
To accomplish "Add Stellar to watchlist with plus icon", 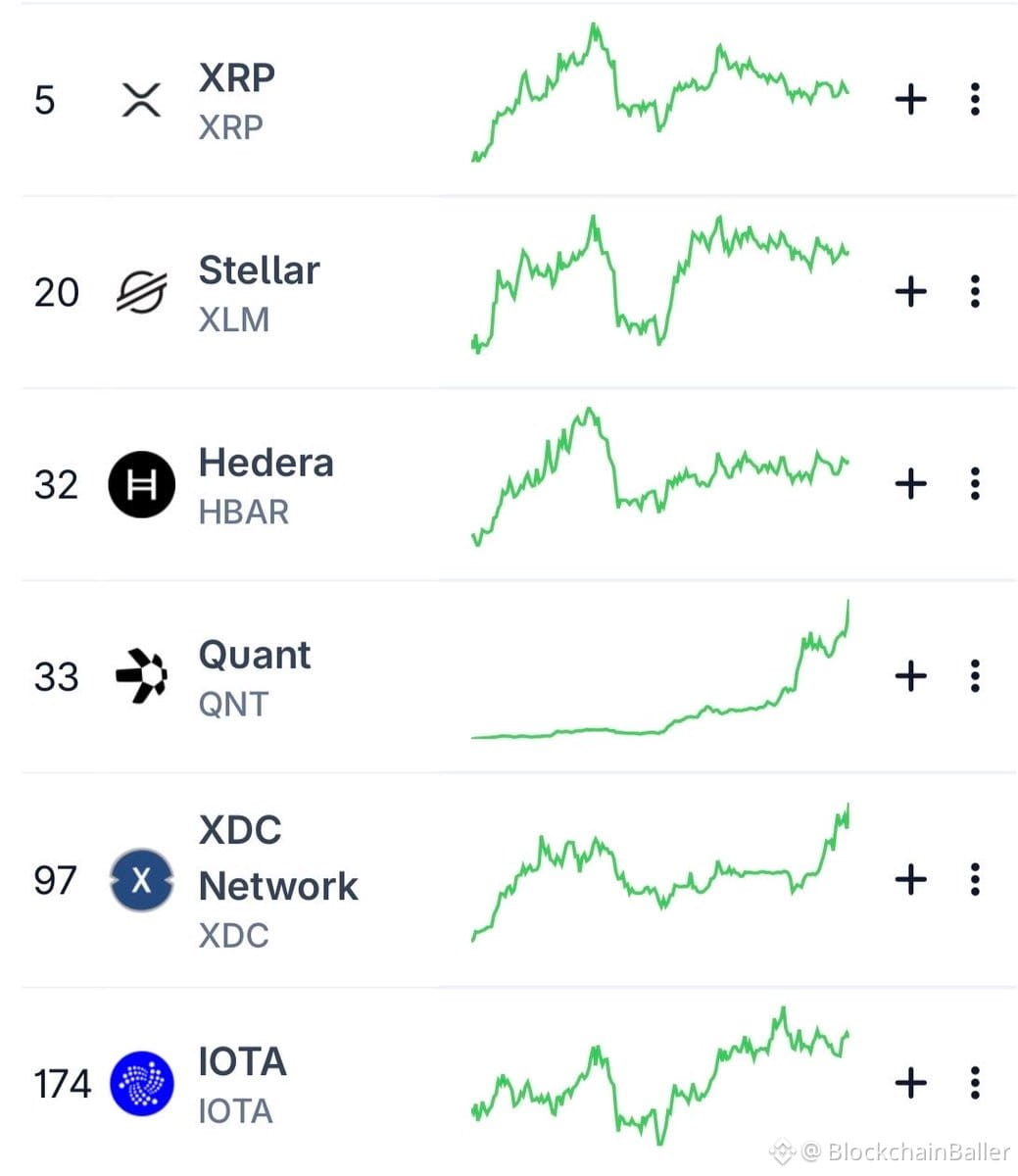I will (911, 291).
